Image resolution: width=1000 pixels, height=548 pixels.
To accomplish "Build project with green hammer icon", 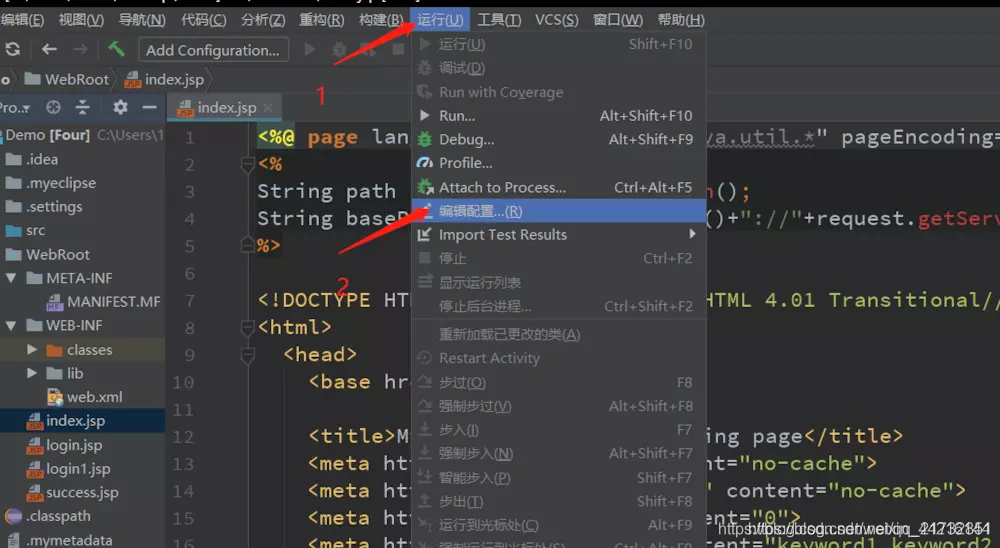I will coord(116,49).
